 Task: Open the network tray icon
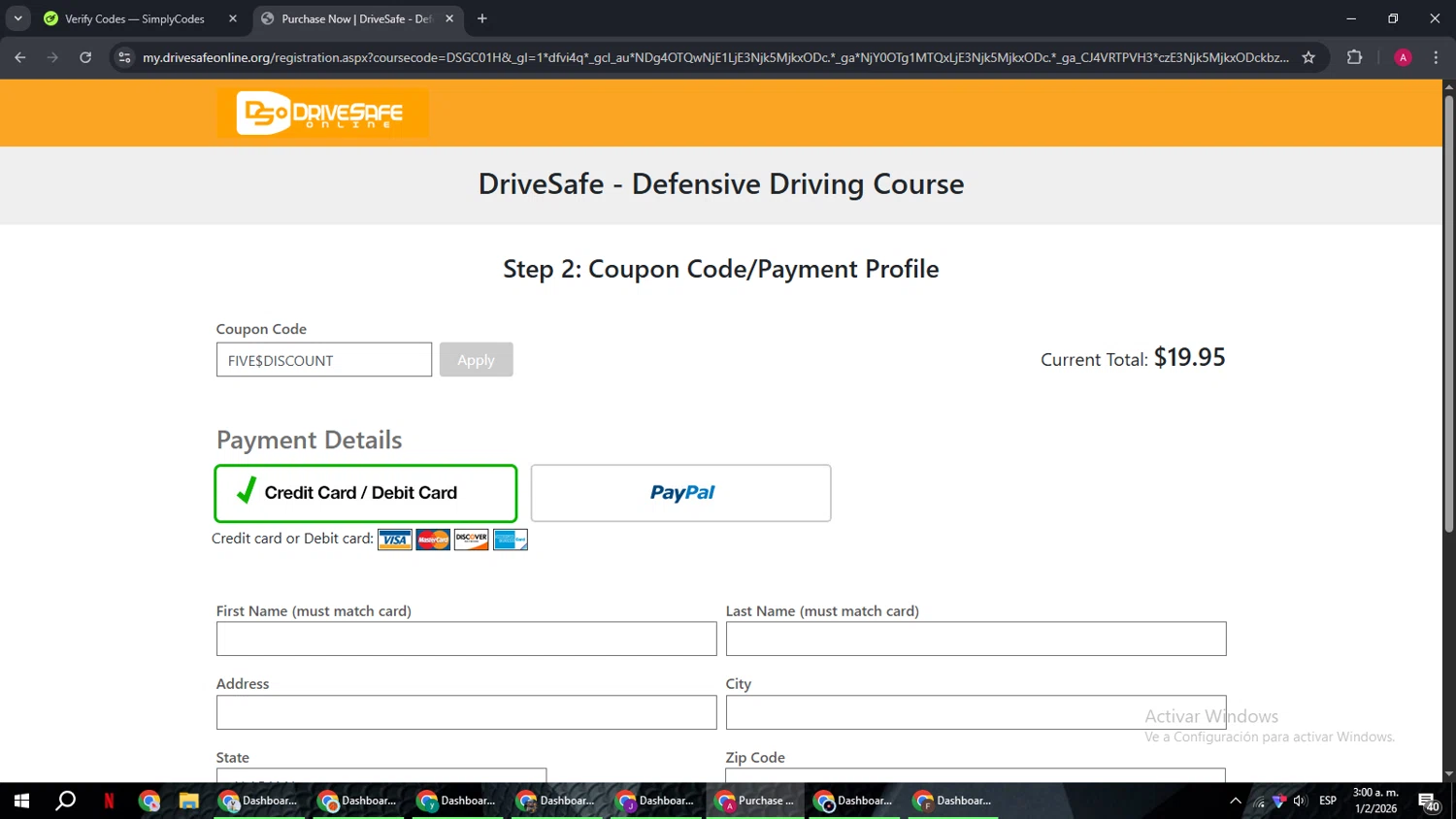click(1259, 802)
